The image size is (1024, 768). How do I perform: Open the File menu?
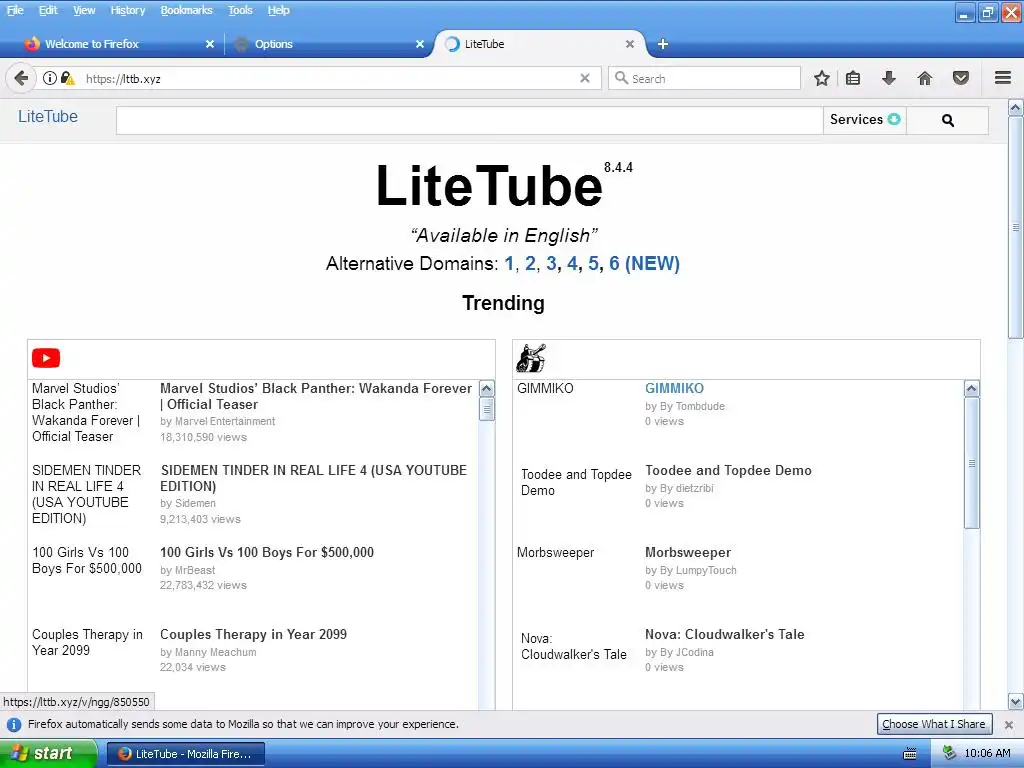(15, 10)
